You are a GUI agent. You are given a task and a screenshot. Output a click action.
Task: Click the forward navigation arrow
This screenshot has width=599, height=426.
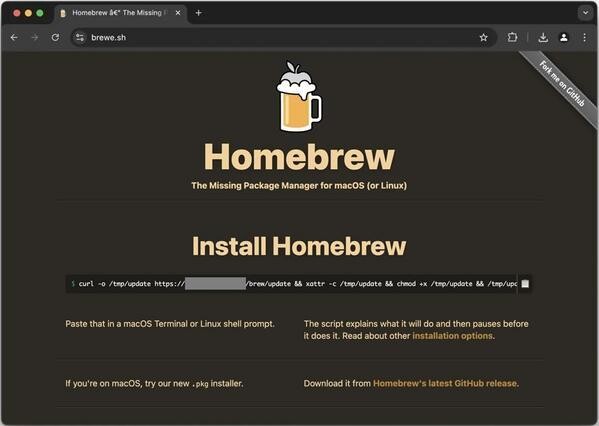[x=35, y=37]
